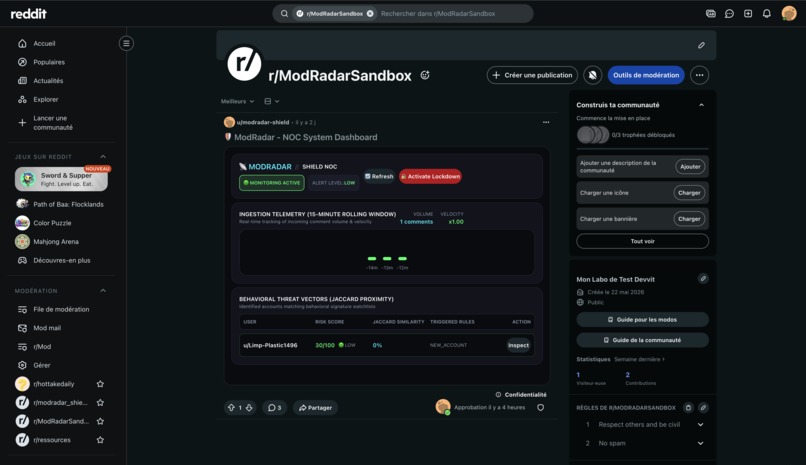Viewport: 806px width, 465px height.
Task: Click the community avatar r/ logo
Action: [245, 63]
